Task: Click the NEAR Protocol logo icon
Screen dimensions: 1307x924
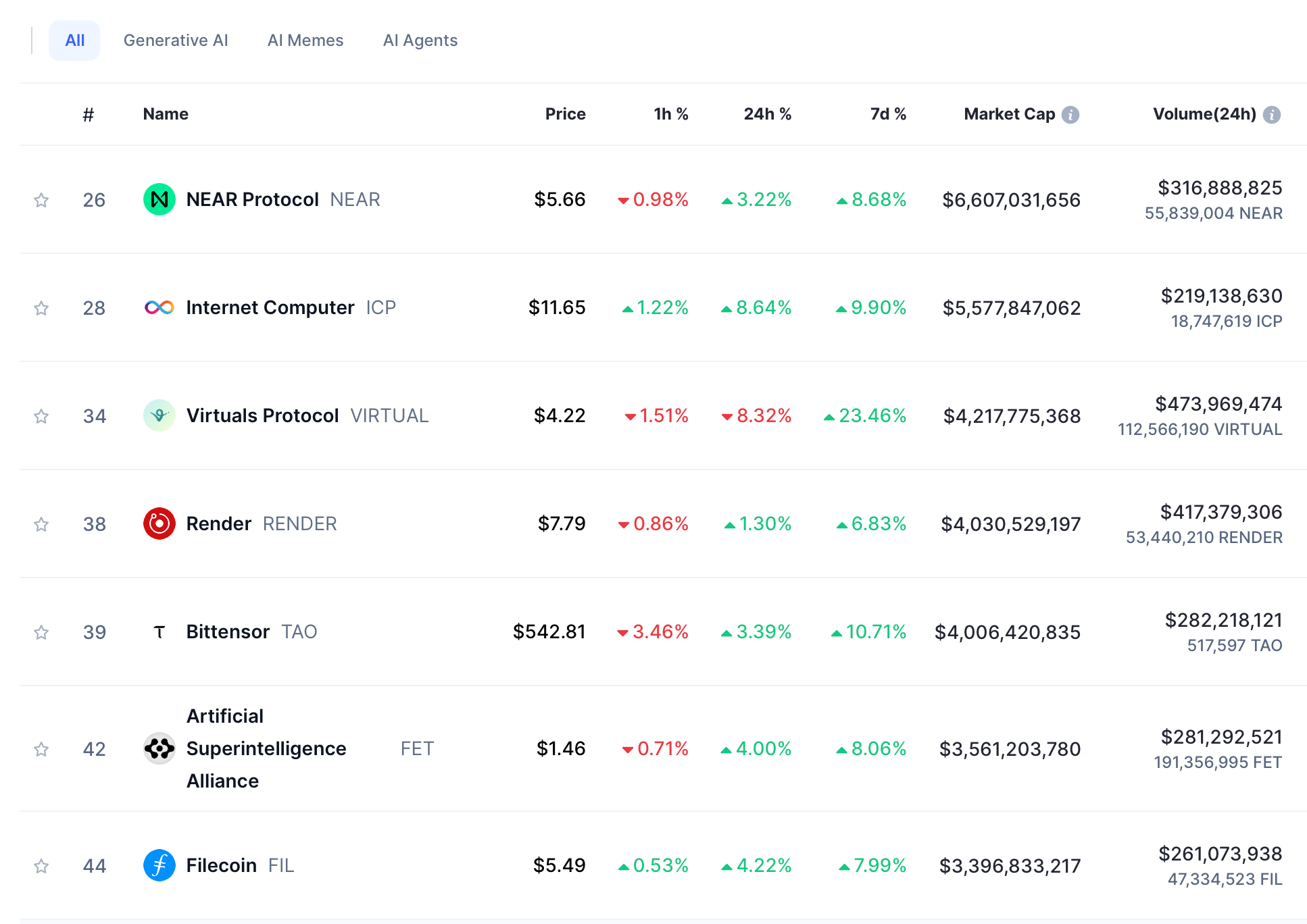Action: pyautogui.click(x=159, y=199)
